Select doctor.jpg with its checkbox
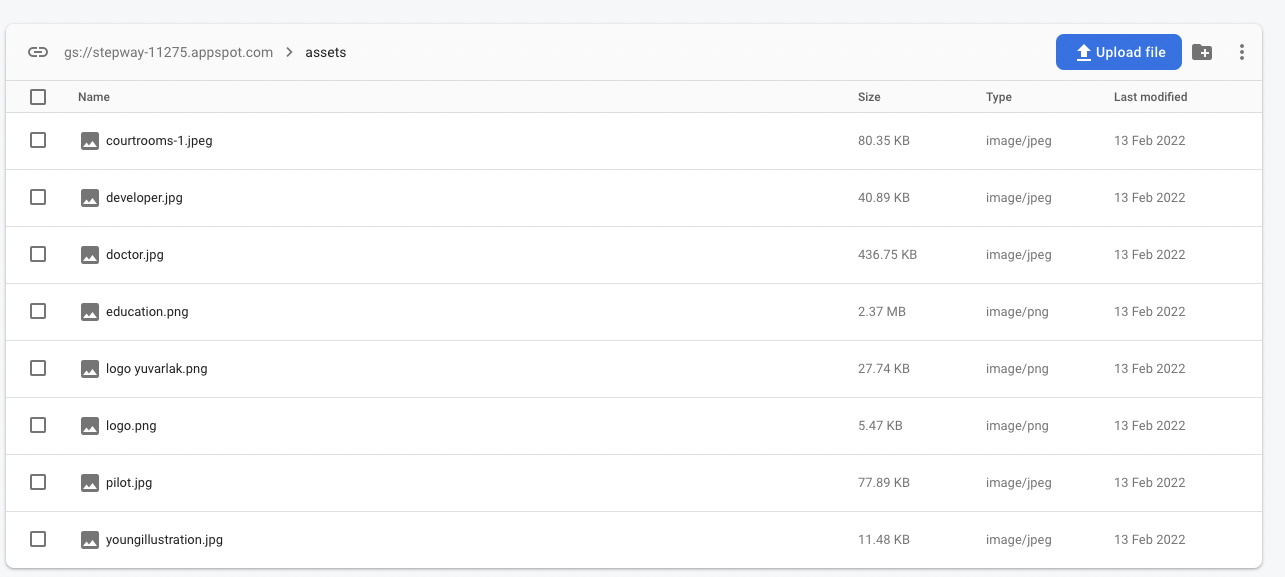The width and height of the screenshot is (1285, 577). pos(38,254)
